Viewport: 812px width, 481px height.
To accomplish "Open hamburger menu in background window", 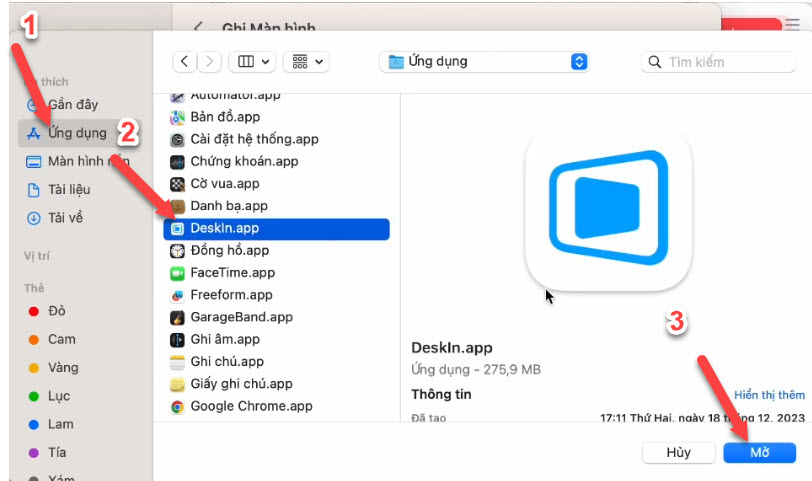I will click(x=792, y=24).
